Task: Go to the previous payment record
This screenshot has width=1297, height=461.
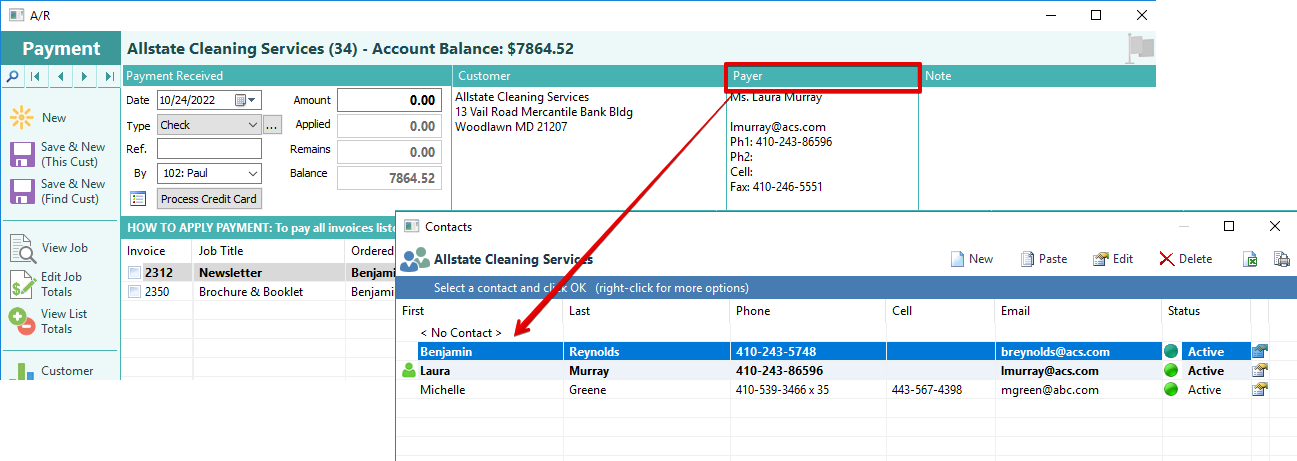Action: tap(60, 76)
